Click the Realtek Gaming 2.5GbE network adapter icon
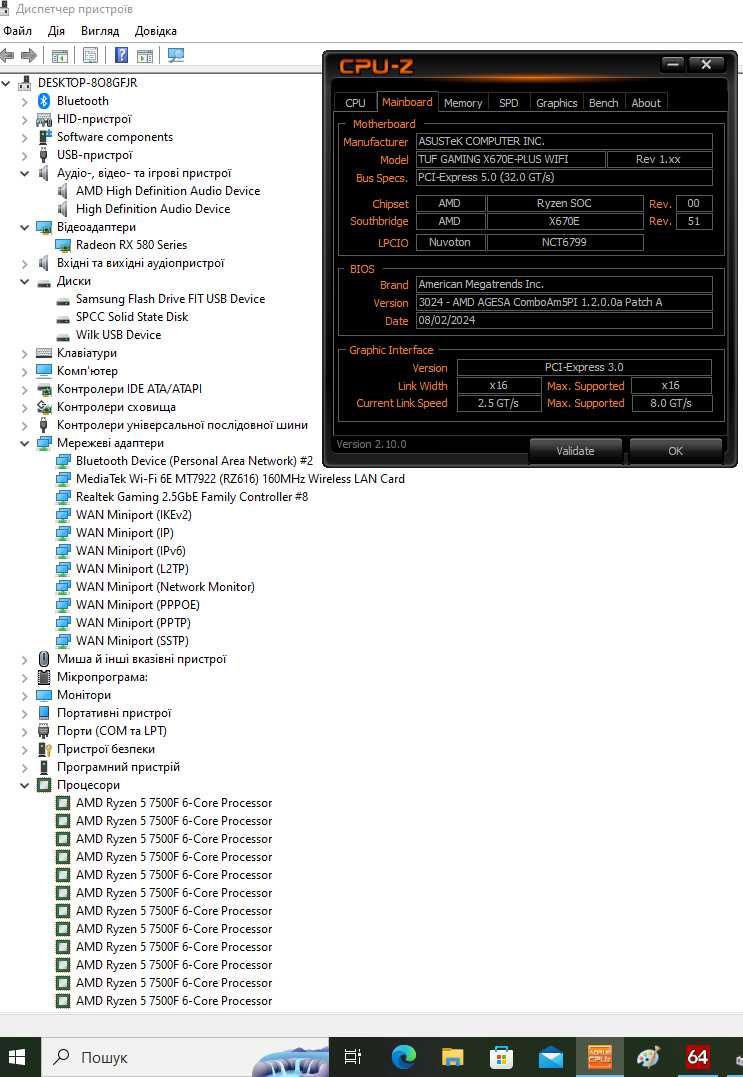This screenshot has height=1077, width=743. pos(63,497)
